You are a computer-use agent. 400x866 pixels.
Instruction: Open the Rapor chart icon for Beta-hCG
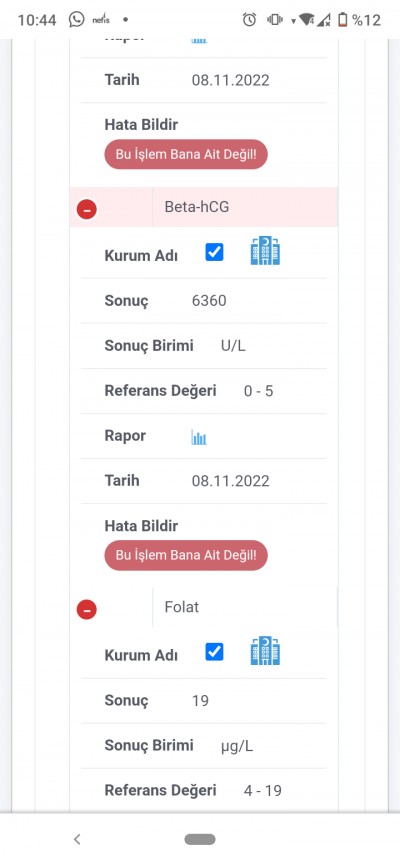(199, 437)
